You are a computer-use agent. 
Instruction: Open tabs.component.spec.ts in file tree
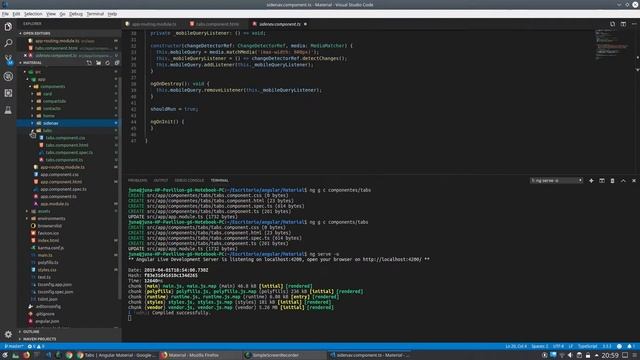(69, 153)
